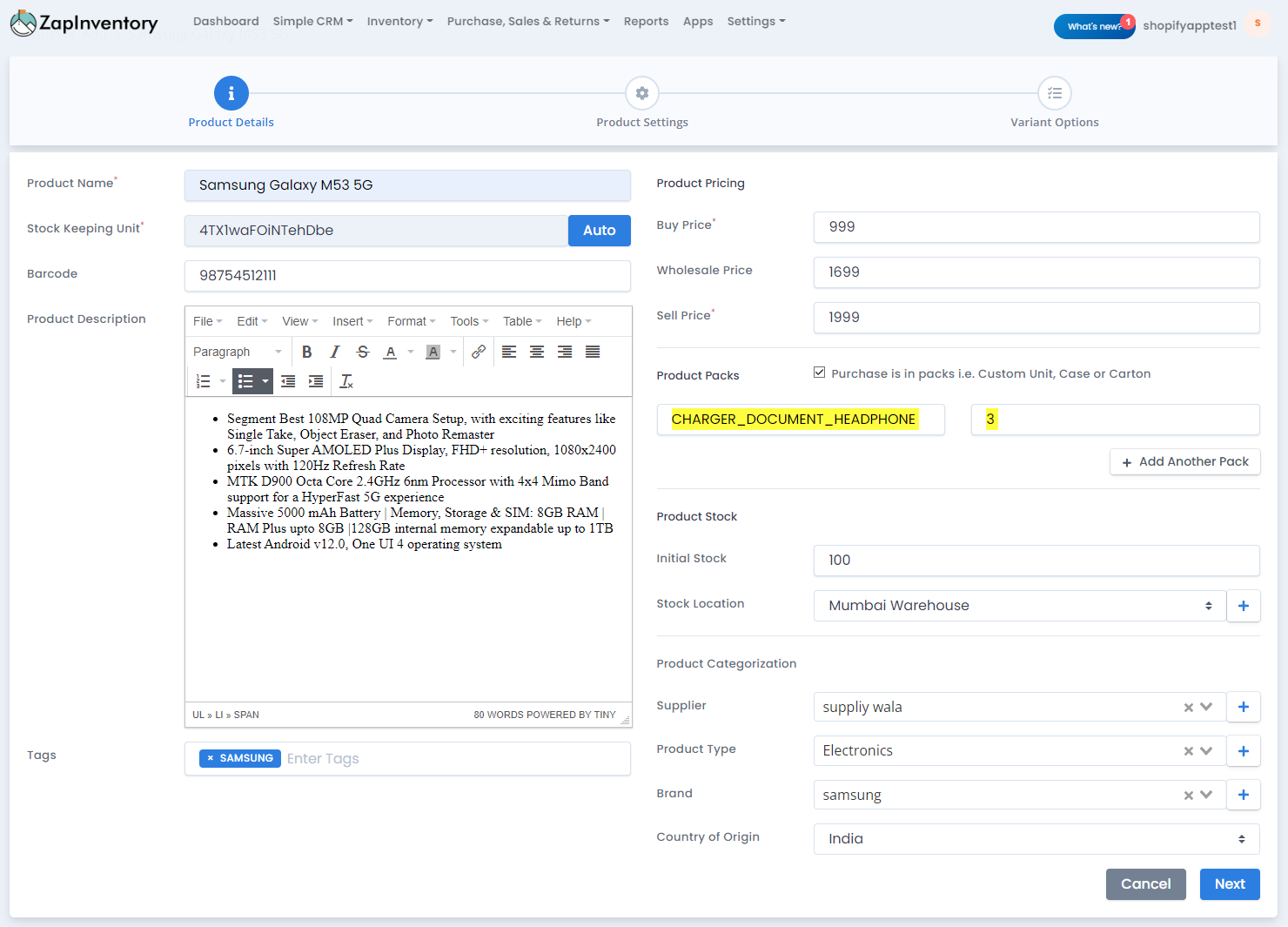
Task: Toggle bold formatting in editor
Action: [x=306, y=352]
